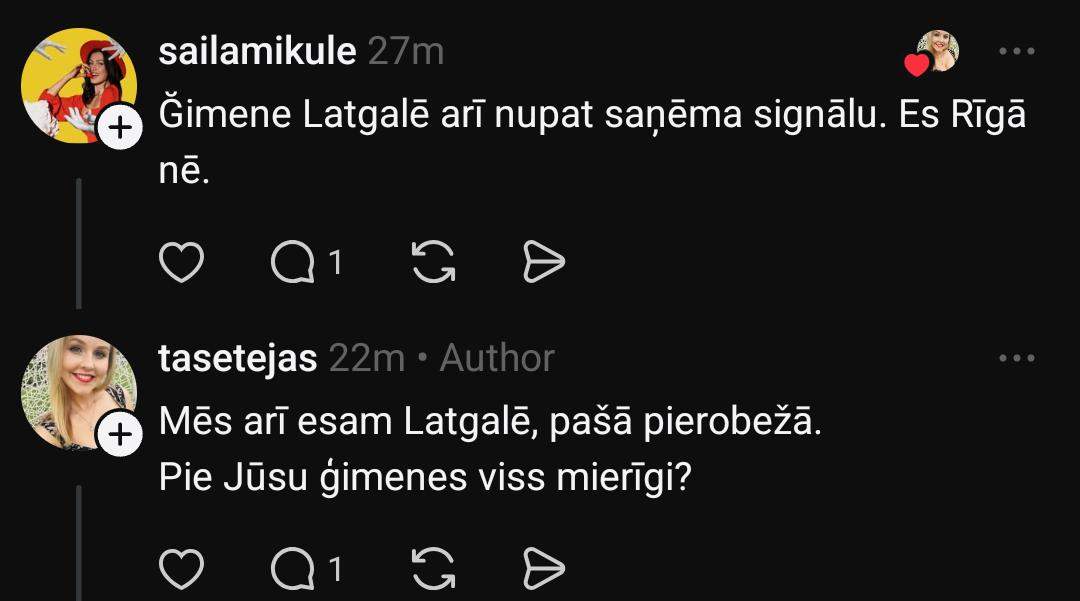View sailamikule's profile picture
The image size is (1080, 601).
pos(78,85)
